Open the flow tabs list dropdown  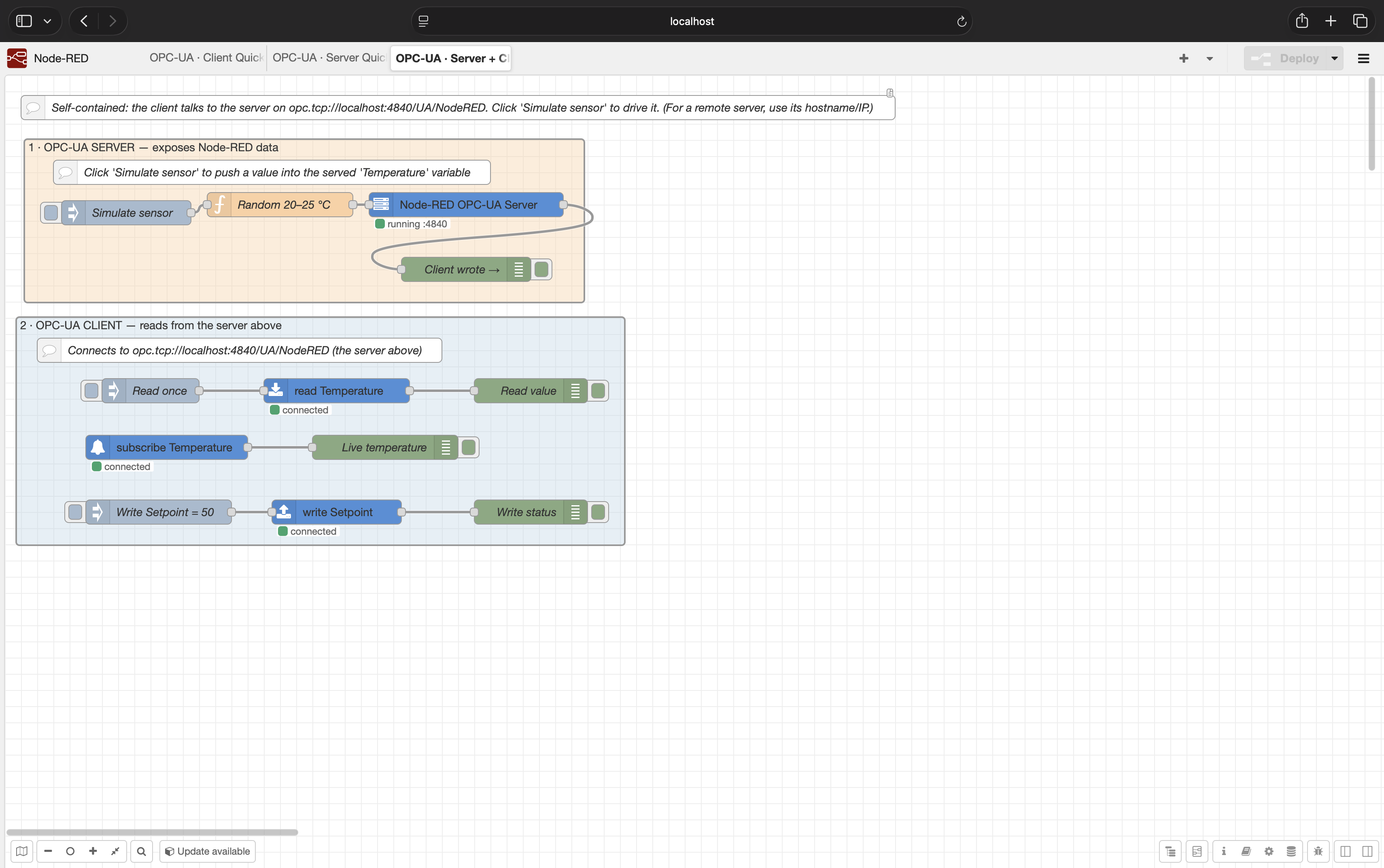tap(1210, 58)
